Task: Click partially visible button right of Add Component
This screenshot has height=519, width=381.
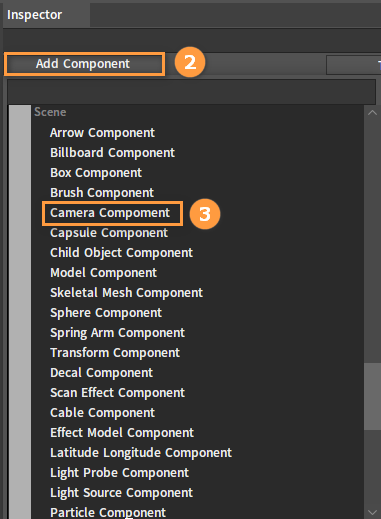Action: (x=354, y=65)
